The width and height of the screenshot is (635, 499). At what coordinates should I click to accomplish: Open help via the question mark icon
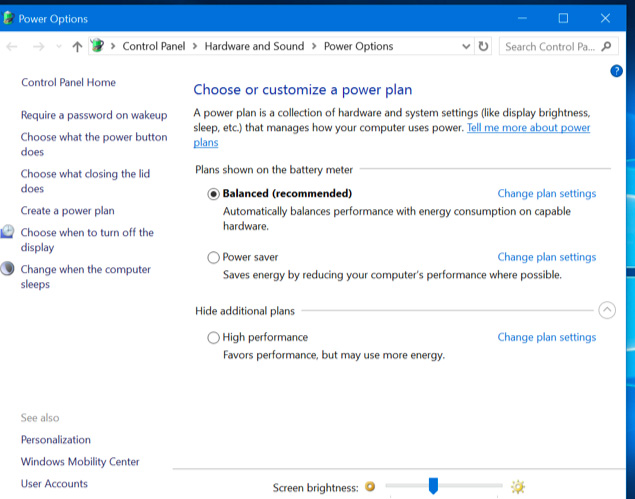(616, 71)
